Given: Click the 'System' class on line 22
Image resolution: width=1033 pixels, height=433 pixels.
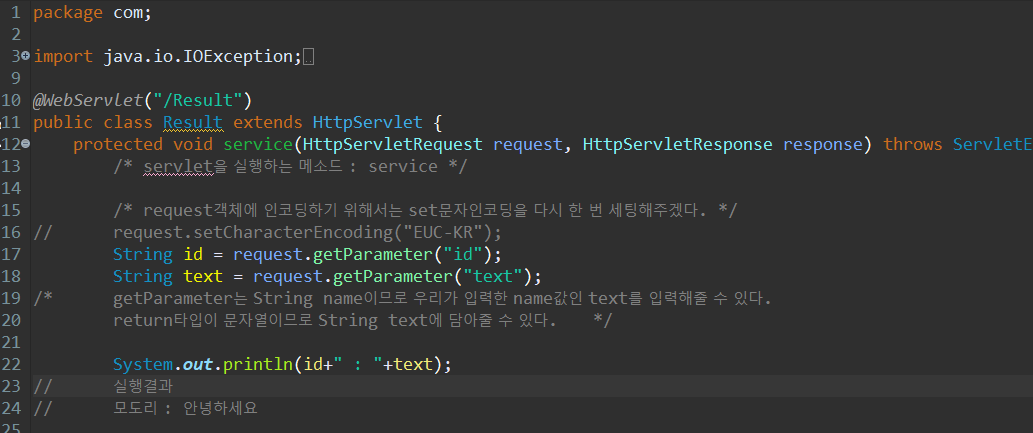Looking at the screenshot, I should pyautogui.click(x=142, y=364).
